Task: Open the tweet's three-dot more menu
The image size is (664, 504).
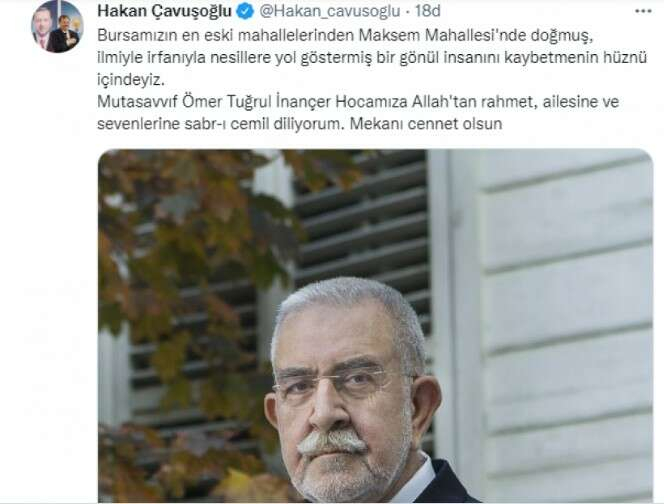Action: [x=644, y=11]
